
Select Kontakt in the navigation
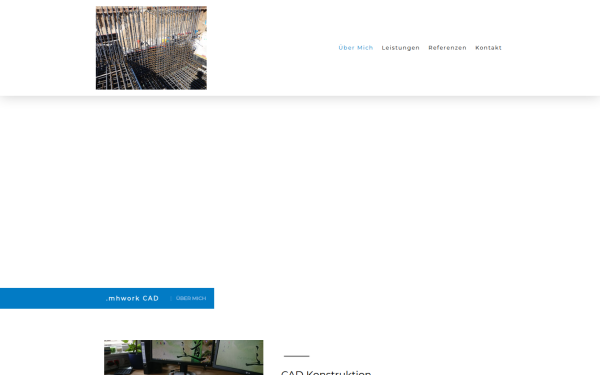(x=488, y=48)
